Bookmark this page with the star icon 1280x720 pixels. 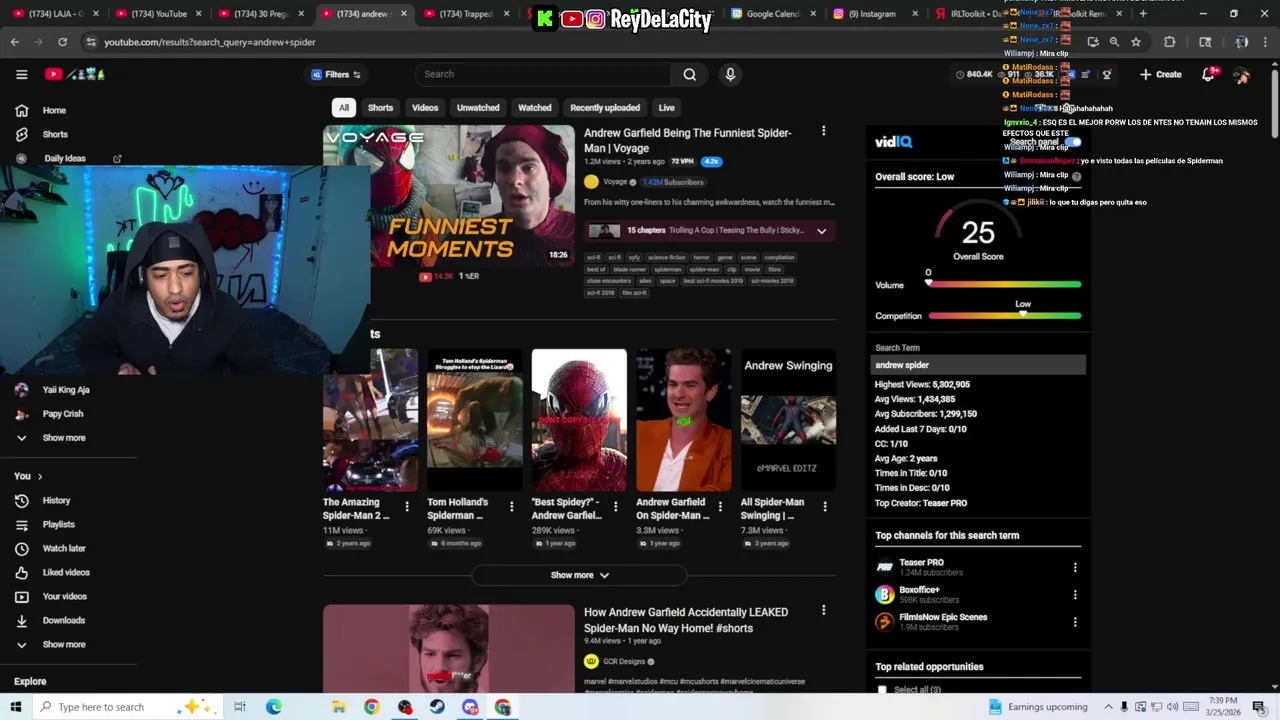[x=1136, y=42]
